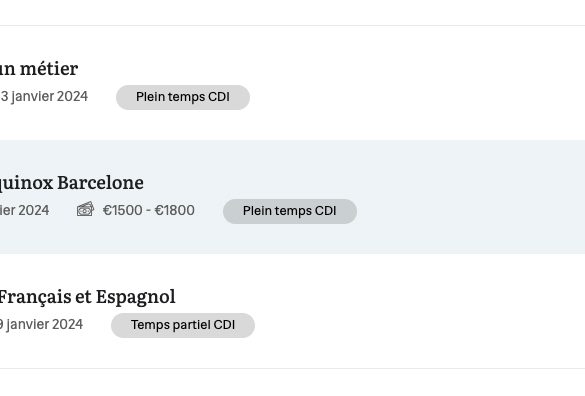Select the Plein temps CDI tag beside the salary
Viewport: 585px width, 396px height.
(x=290, y=211)
